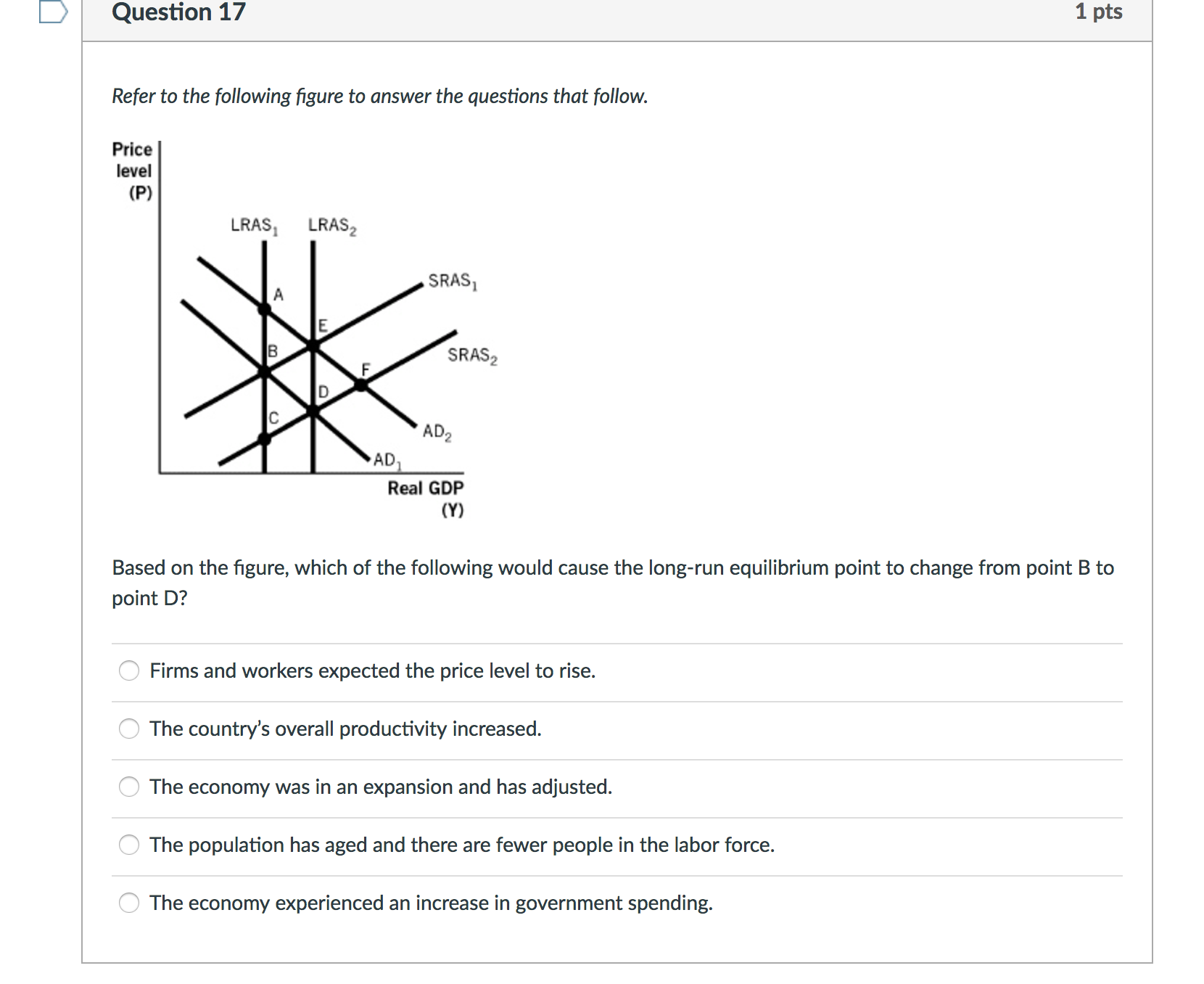This screenshot has width=1204, height=984.
Task: Click point E on the graph
Action: coord(313,345)
